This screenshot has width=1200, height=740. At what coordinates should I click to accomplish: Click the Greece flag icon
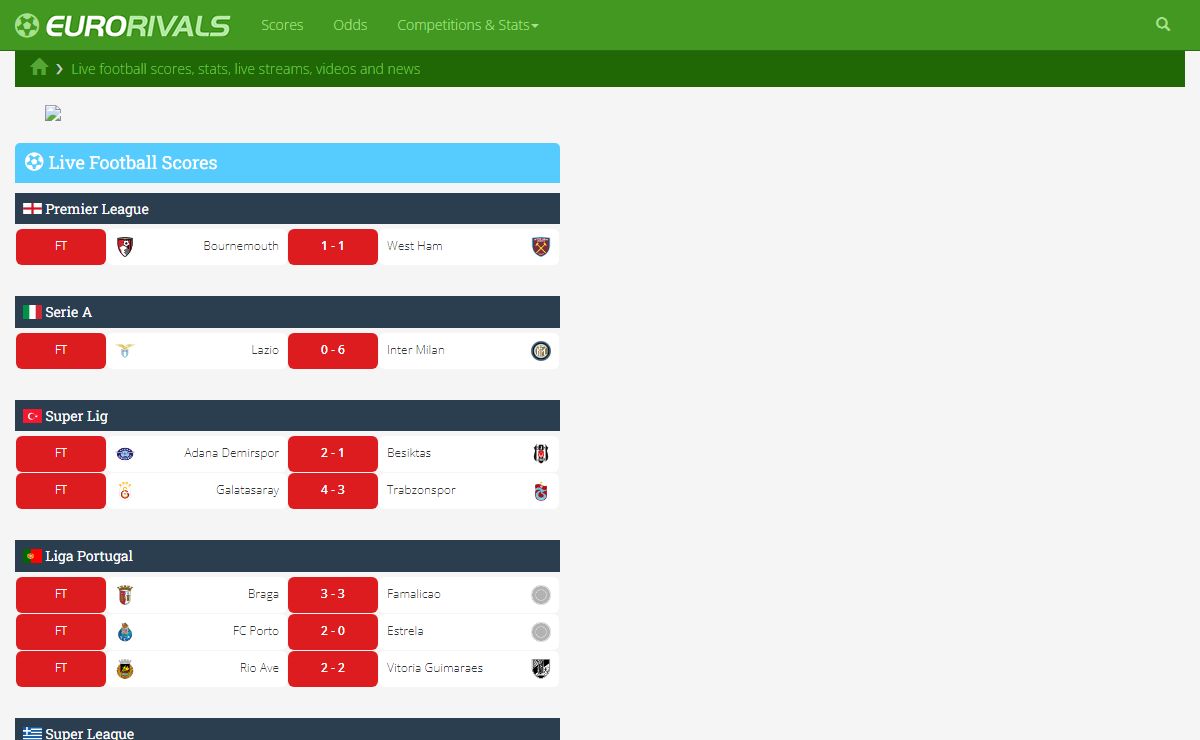(32, 733)
